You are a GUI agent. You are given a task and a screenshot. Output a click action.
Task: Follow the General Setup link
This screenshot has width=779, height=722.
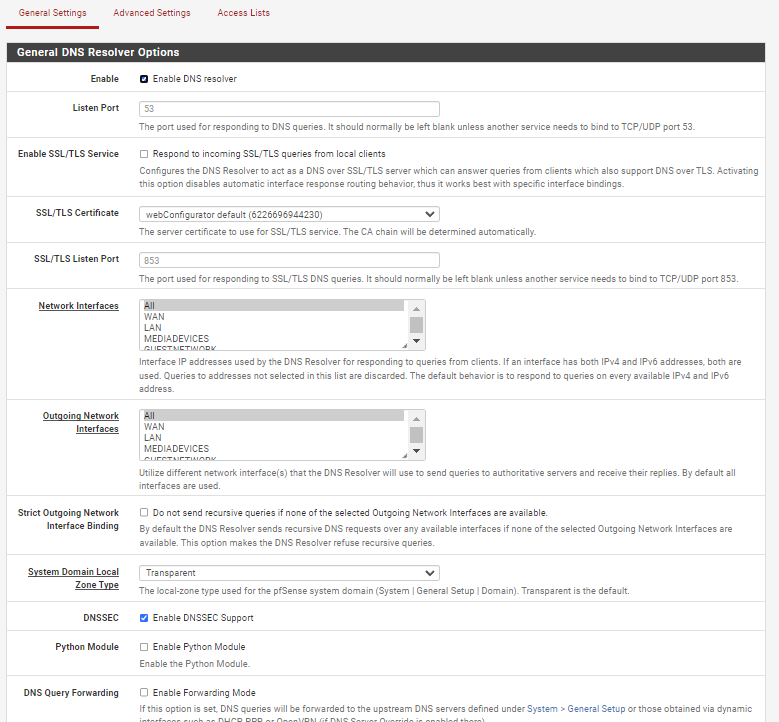click(x=596, y=709)
